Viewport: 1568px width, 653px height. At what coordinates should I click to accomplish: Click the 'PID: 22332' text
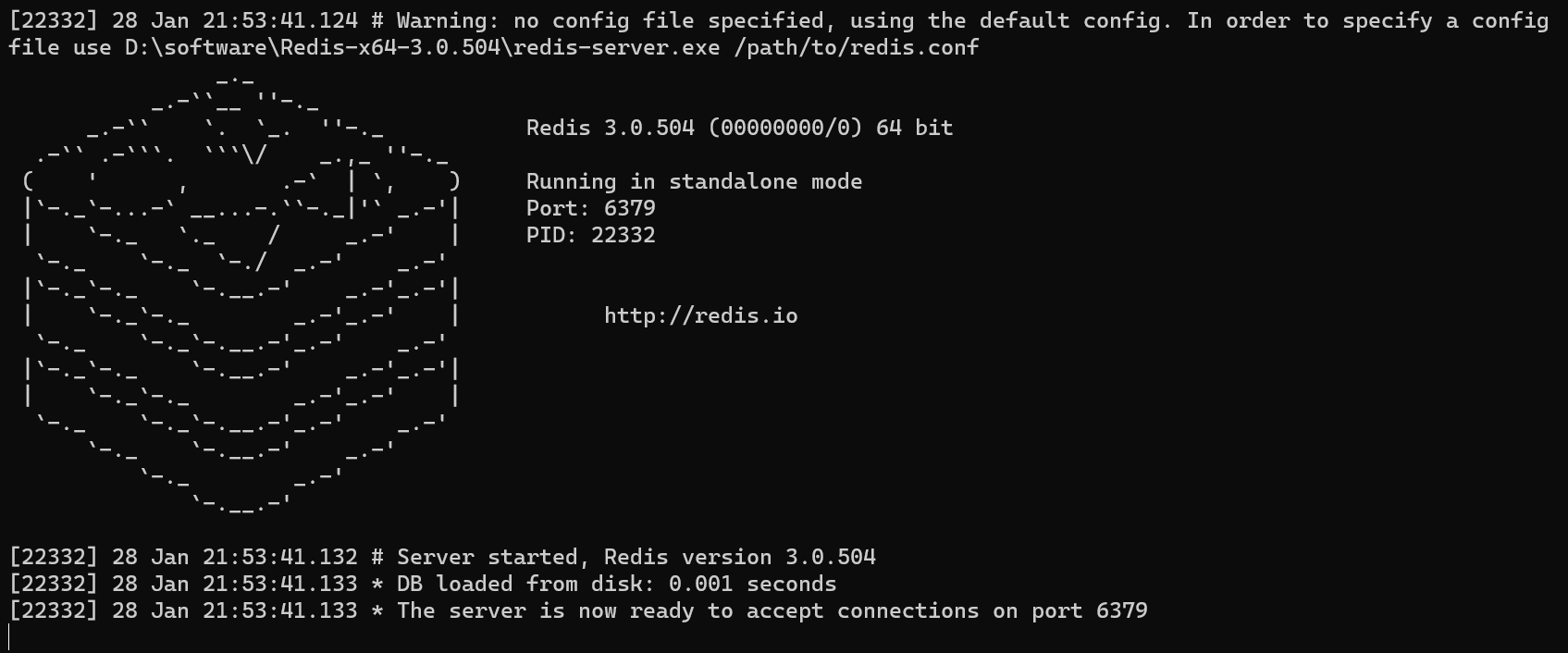pos(590,235)
